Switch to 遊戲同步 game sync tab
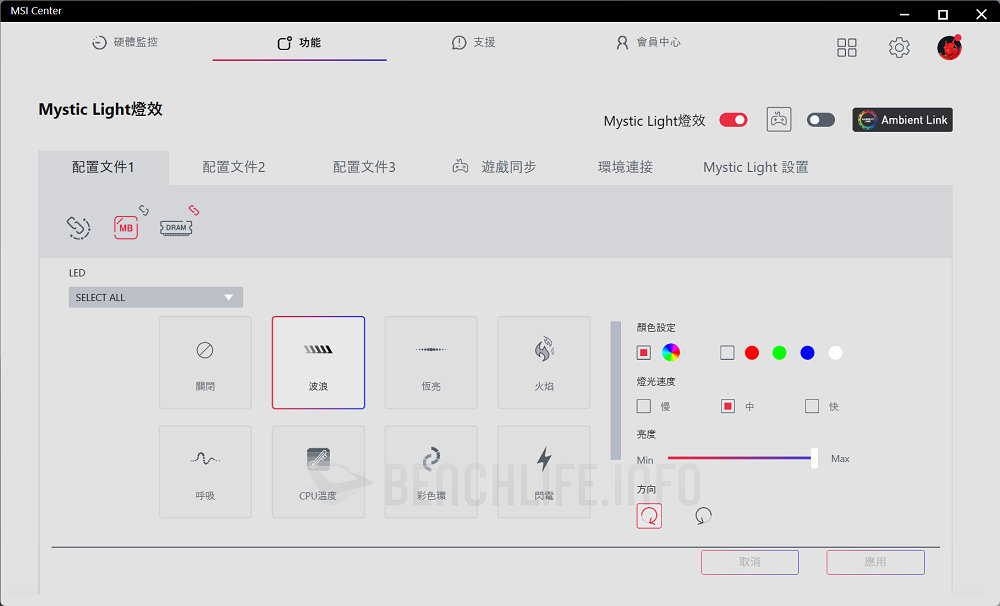 pos(494,167)
